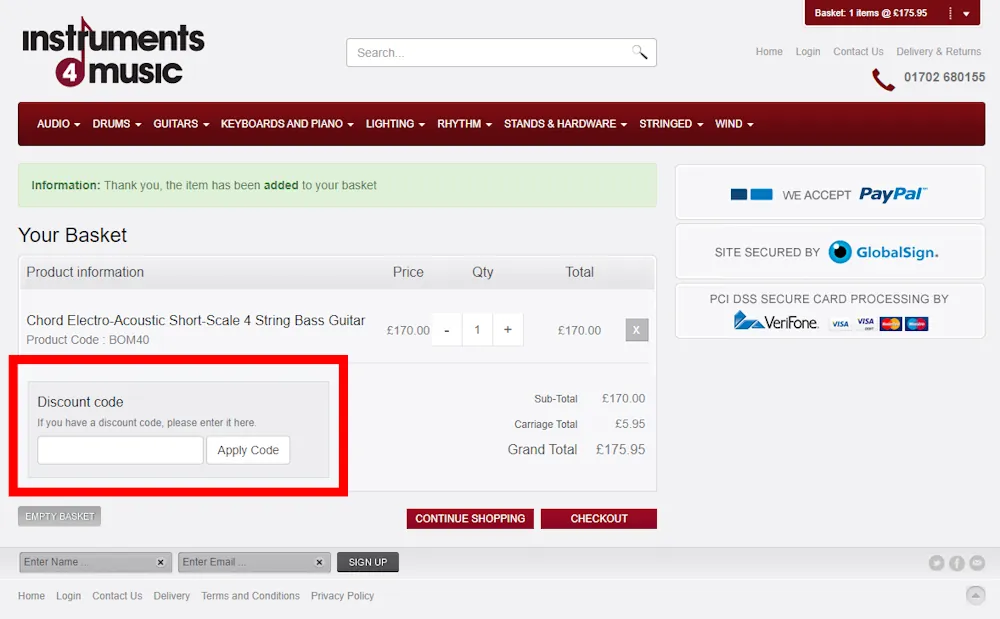The width and height of the screenshot is (1000, 619).
Task: Click the CONTINUE SHOPPING button
Action: (470, 519)
